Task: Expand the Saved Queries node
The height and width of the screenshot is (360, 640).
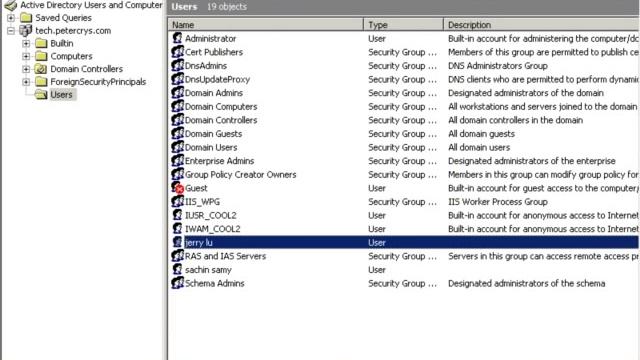Action: click(11, 18)
